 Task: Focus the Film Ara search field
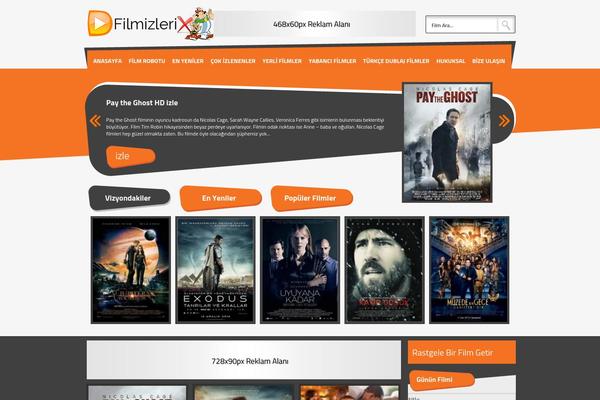point(461,25)
